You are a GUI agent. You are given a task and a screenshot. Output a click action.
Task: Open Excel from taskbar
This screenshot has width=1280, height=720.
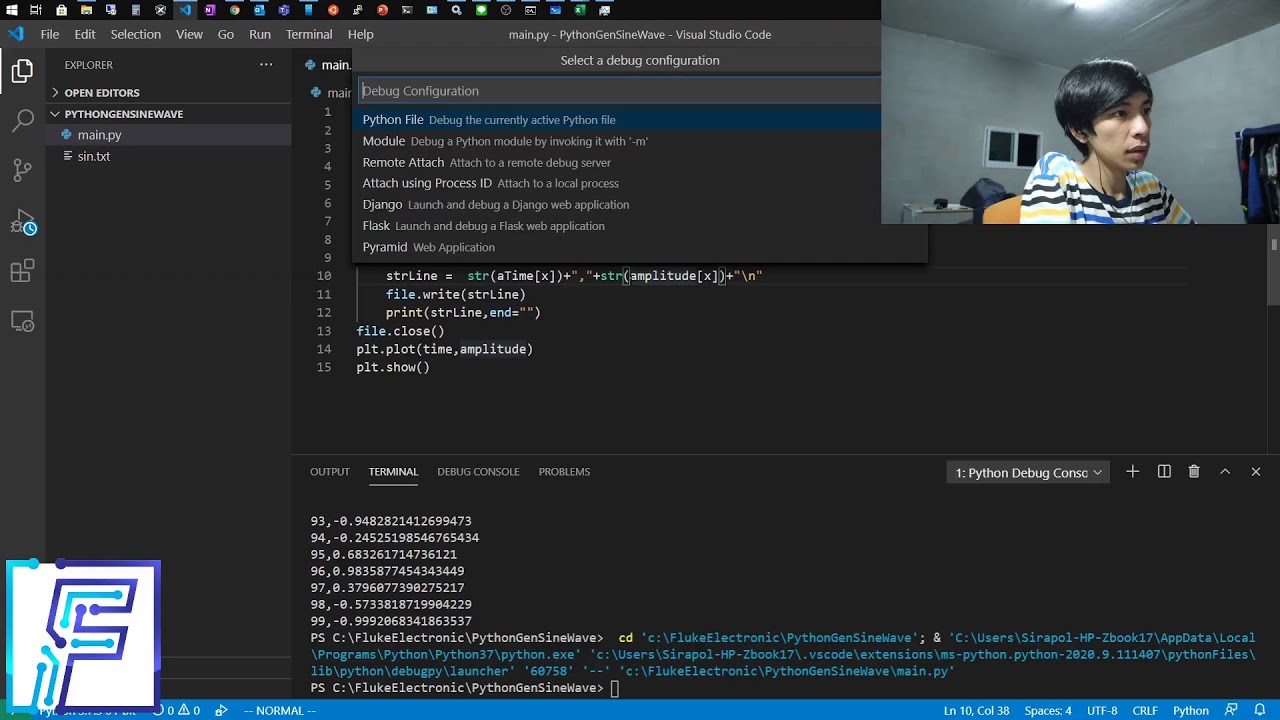coord(580,10)
